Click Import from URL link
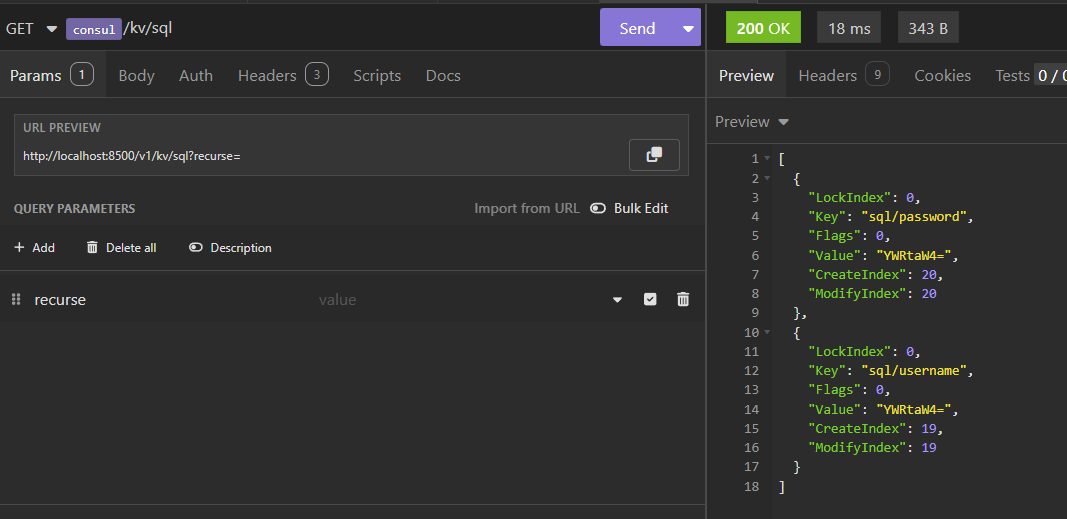 526,208
